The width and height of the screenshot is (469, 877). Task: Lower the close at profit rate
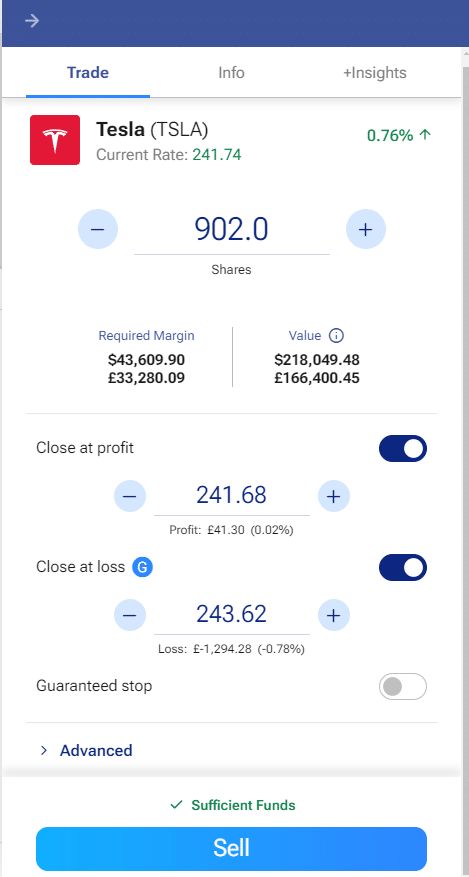coord(130,496)
